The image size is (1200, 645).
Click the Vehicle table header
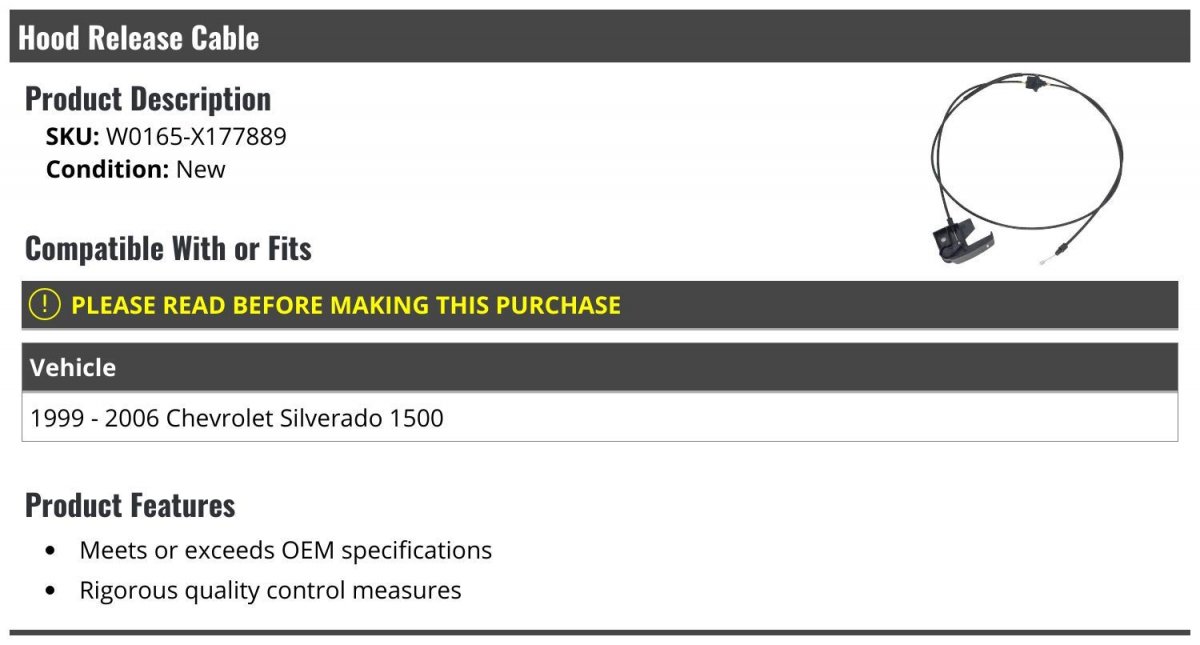tap(600, 367)
